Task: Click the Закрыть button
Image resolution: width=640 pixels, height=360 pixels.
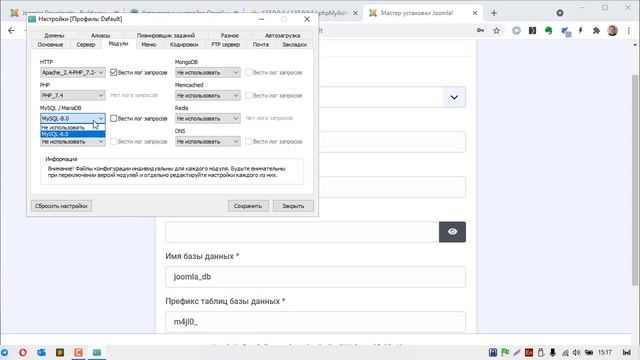Action: pyautogui.click(x=293, y=206)
